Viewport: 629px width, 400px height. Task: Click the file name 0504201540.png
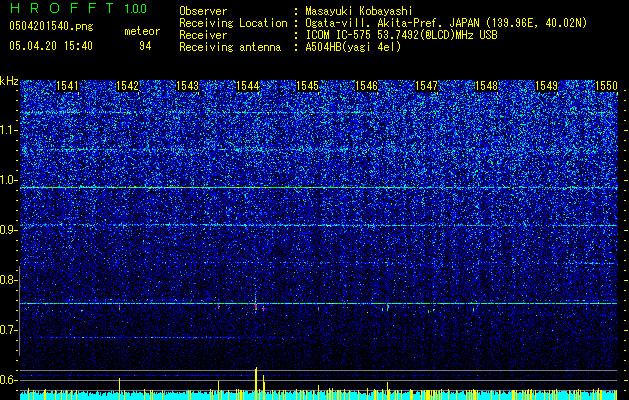[x=51, y=26]
